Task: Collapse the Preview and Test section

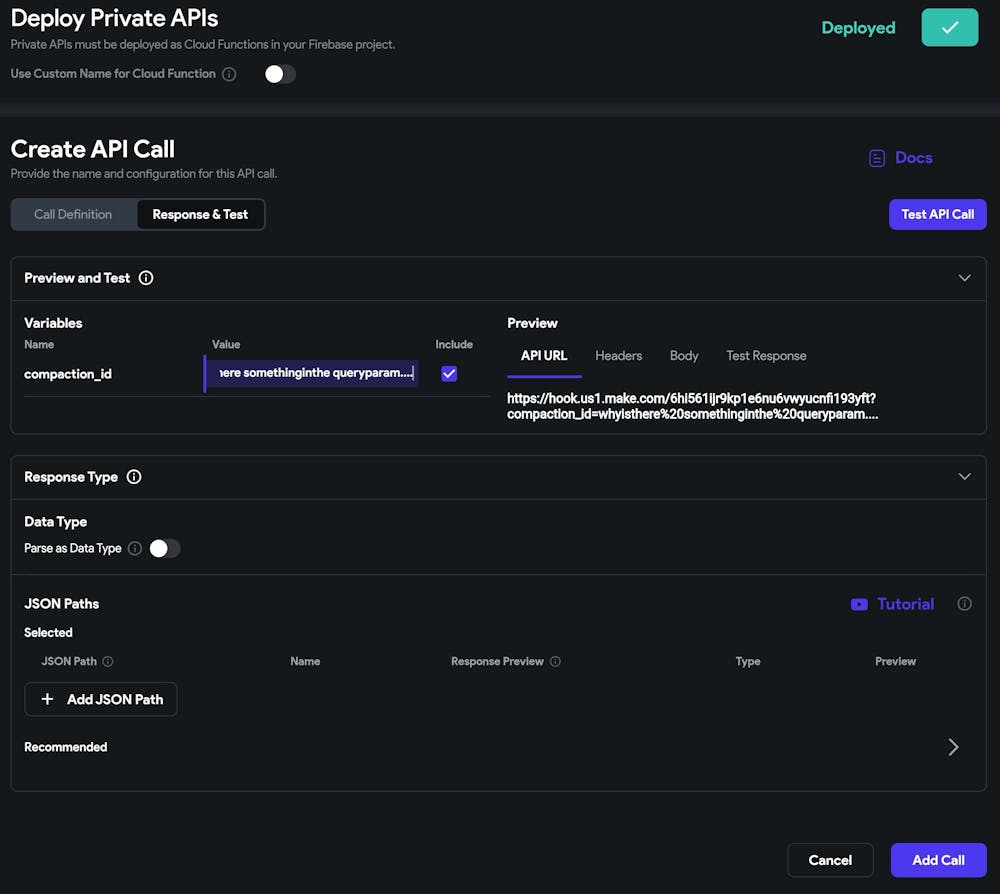Action: click(964, 278)
